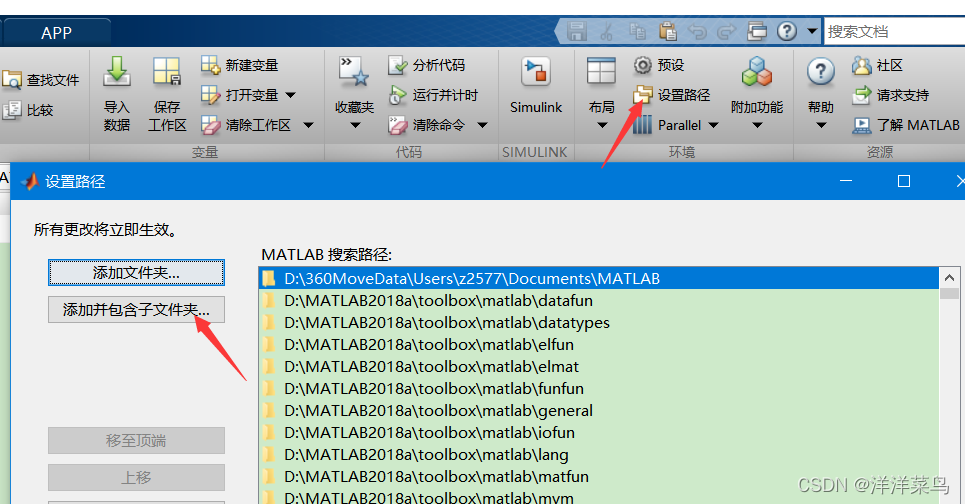965x504 pixels.
Task: Click the Help icon in quick access toolbar
Action: (787, 31)
